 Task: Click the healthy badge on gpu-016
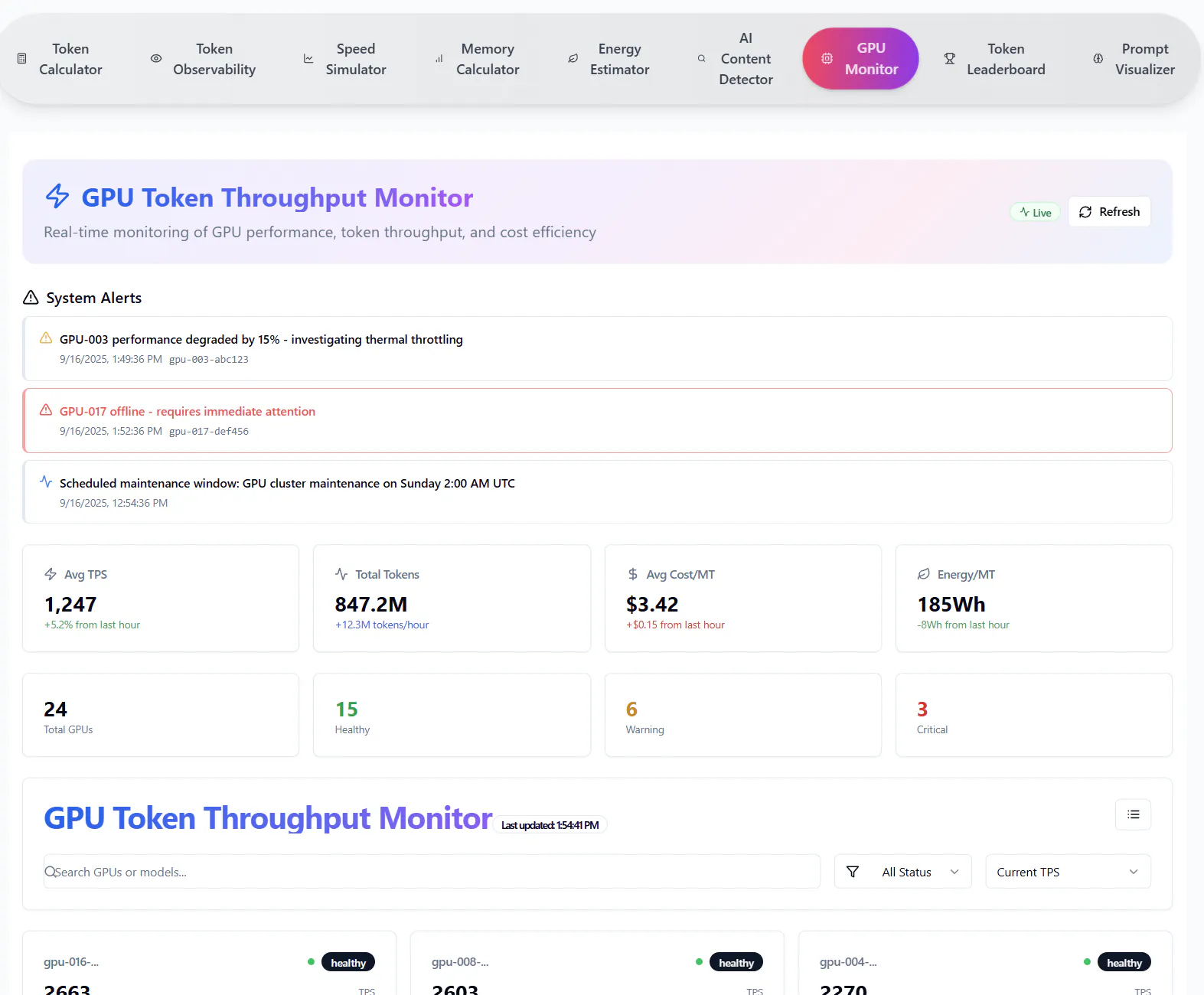[348, 962]
